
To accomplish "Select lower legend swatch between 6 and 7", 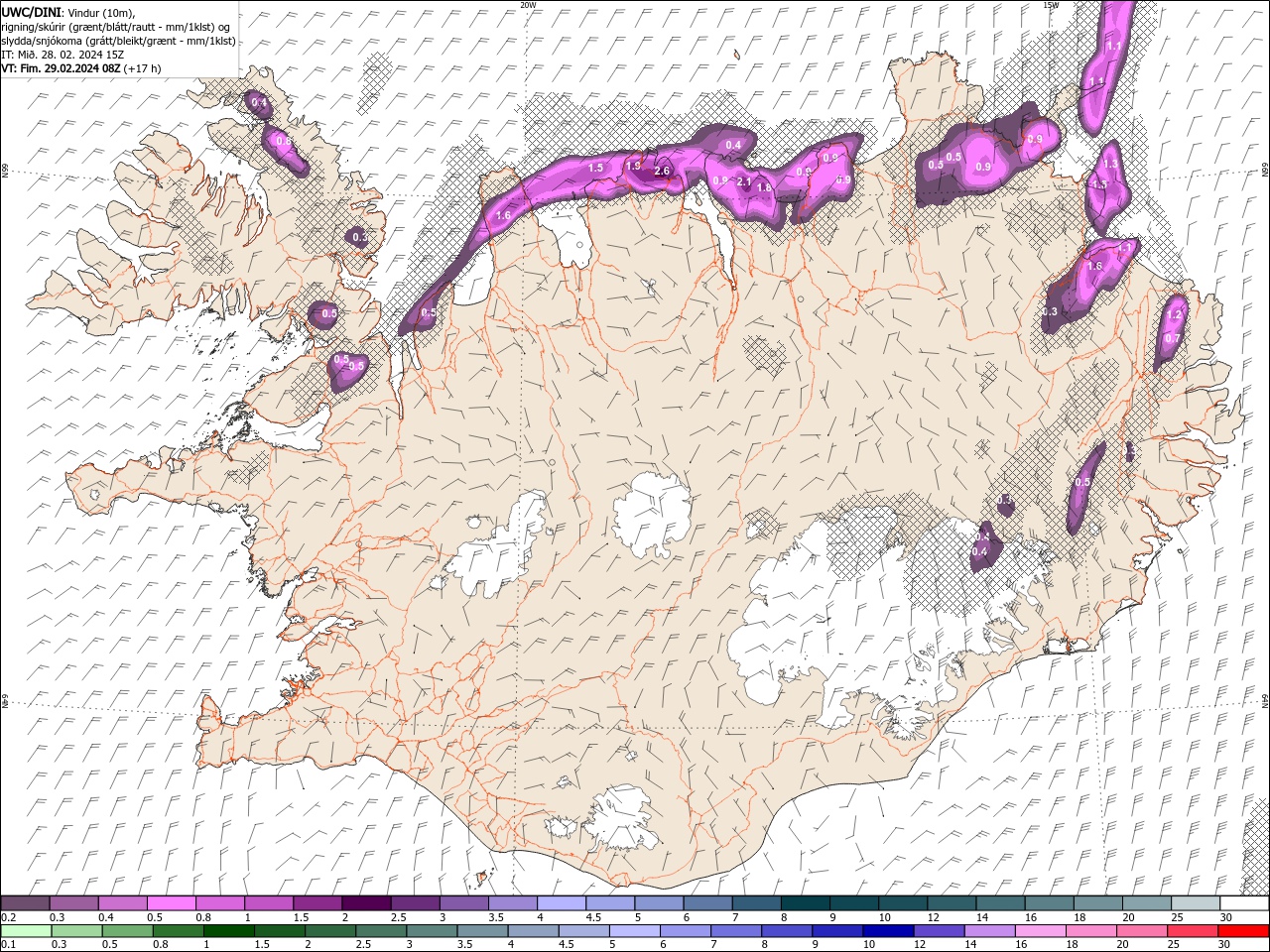I will click(685, 931).
